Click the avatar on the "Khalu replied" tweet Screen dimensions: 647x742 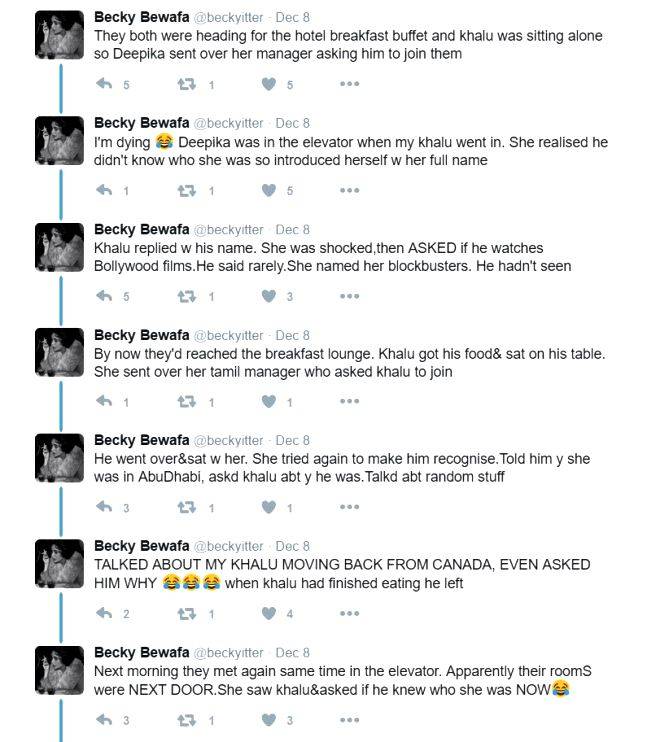pyautogui.click(x=59, y=247)
